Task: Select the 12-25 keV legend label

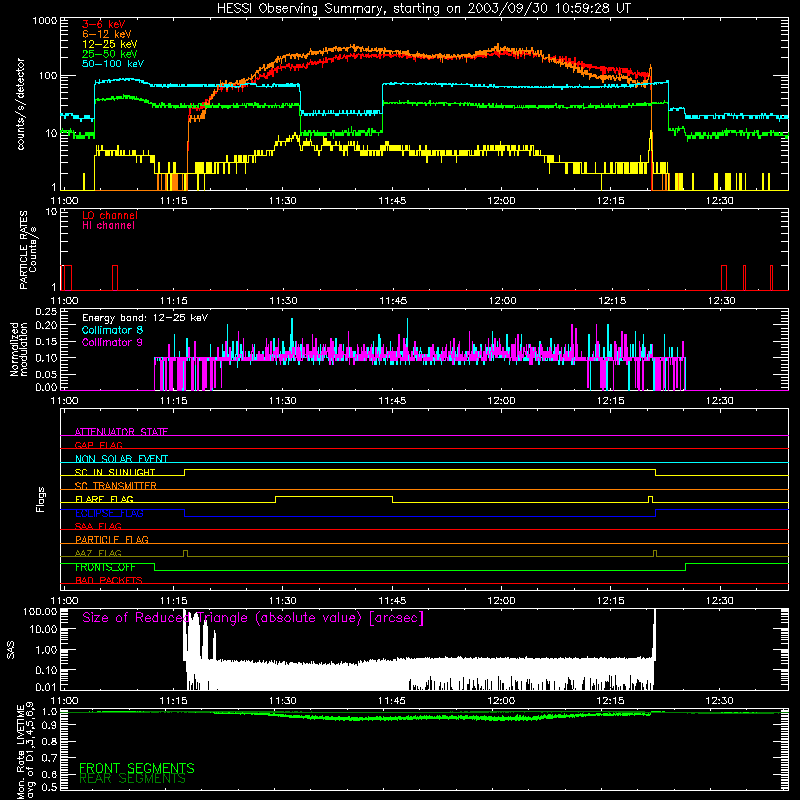Action: (x=110, y=44)
